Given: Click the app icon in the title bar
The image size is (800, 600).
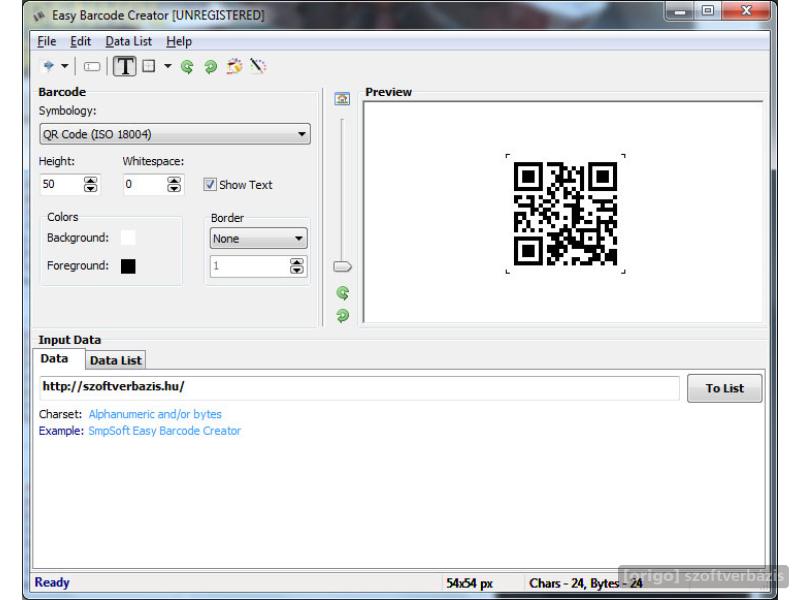Looking at the screenshot, I should 39,16.
